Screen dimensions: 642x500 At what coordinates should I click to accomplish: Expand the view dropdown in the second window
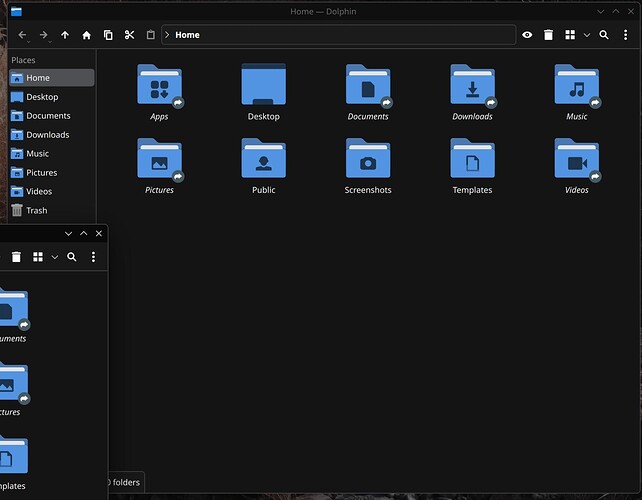pos(54,257)
